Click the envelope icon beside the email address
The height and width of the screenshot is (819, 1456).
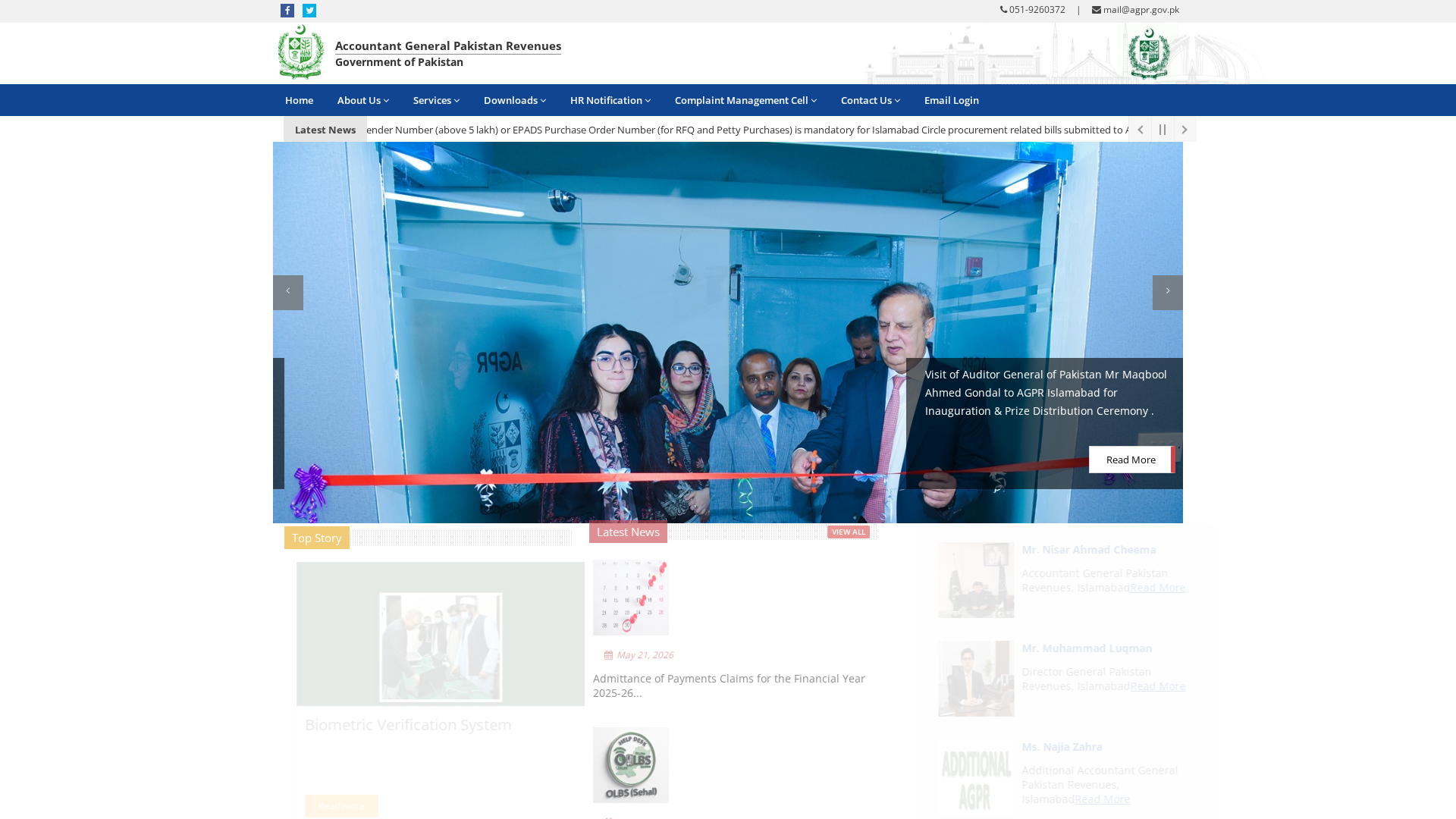coord(1097,10)
